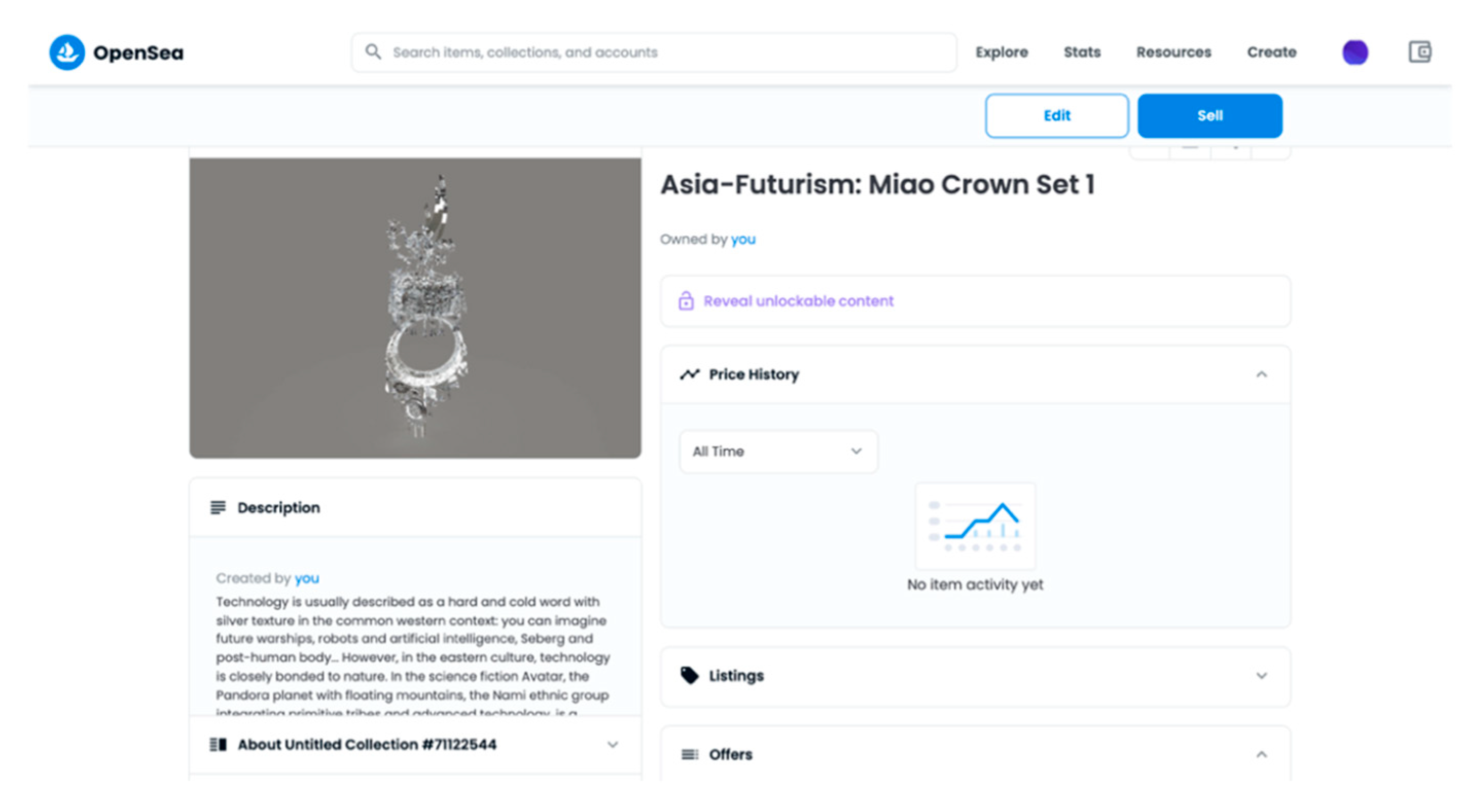Screen dimensions: 1476x812
Task: Click the search magnifier icon
Action: point(373,52)
